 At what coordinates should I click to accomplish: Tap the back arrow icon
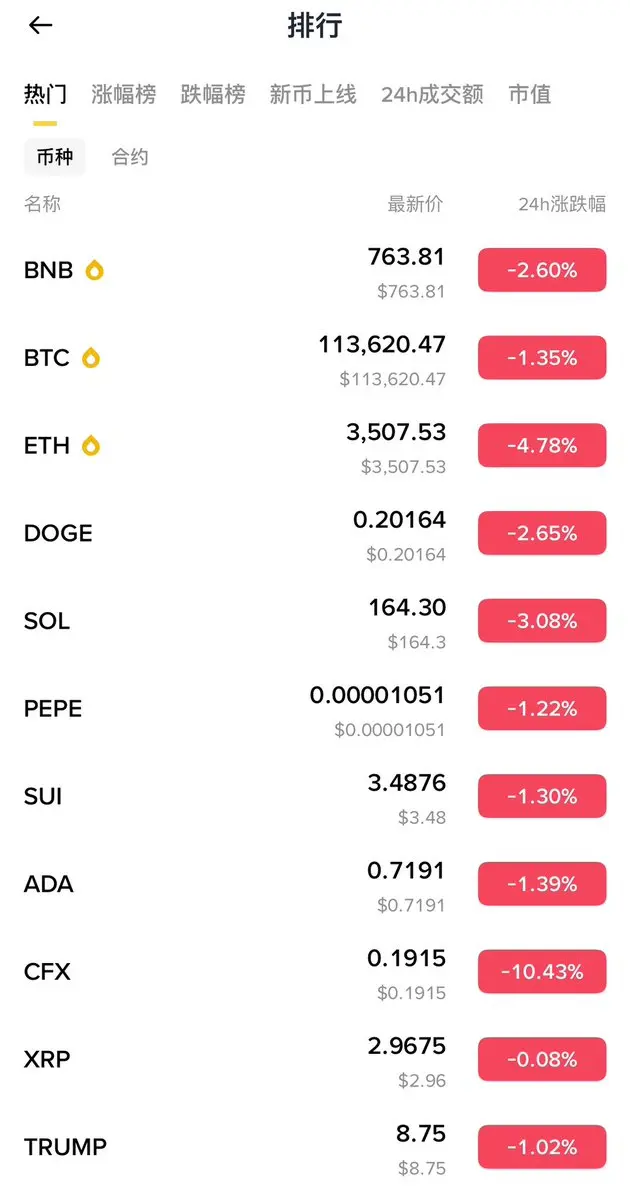(x=40, y=25)
